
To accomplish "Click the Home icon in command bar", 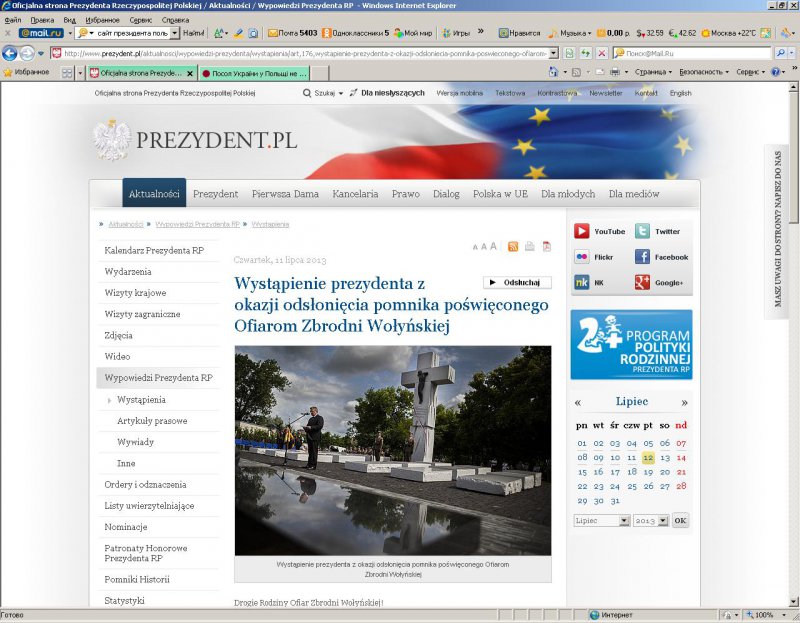I will pyautogui.click(x=554, y=72).
